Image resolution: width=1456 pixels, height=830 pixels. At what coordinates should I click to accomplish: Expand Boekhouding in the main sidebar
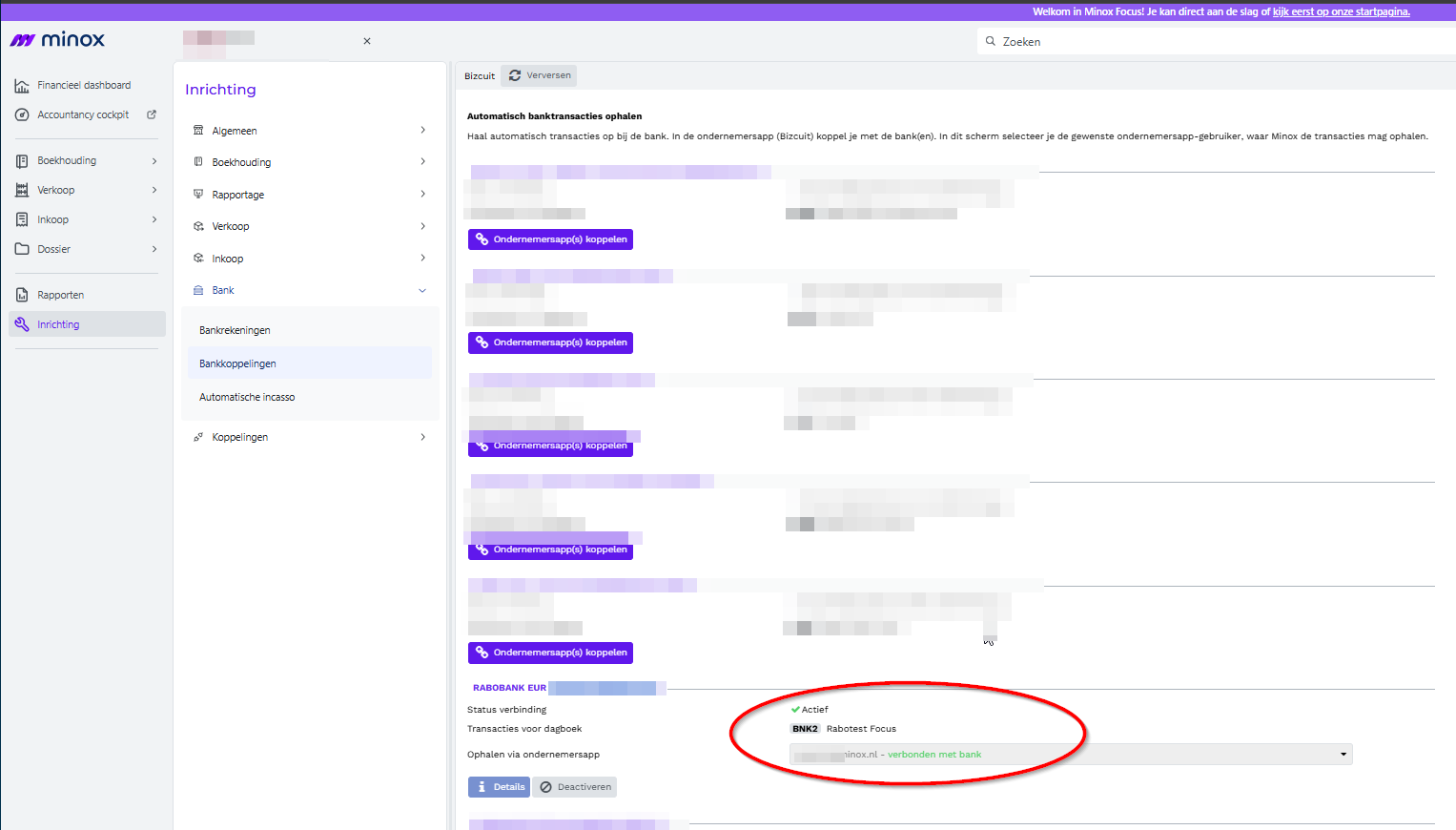coord(154,161)
